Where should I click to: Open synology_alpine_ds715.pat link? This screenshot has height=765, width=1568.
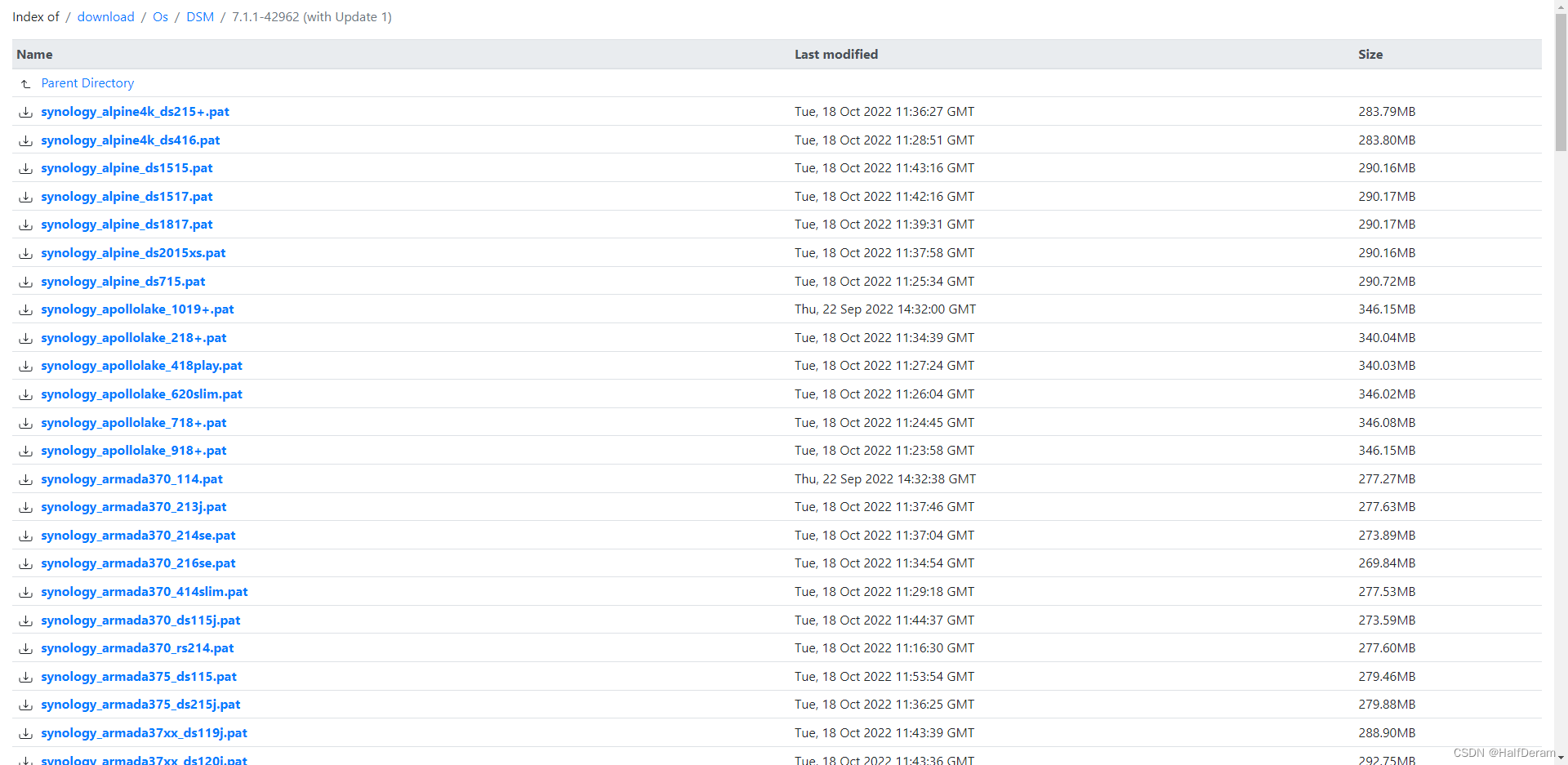tap(123, 282)
